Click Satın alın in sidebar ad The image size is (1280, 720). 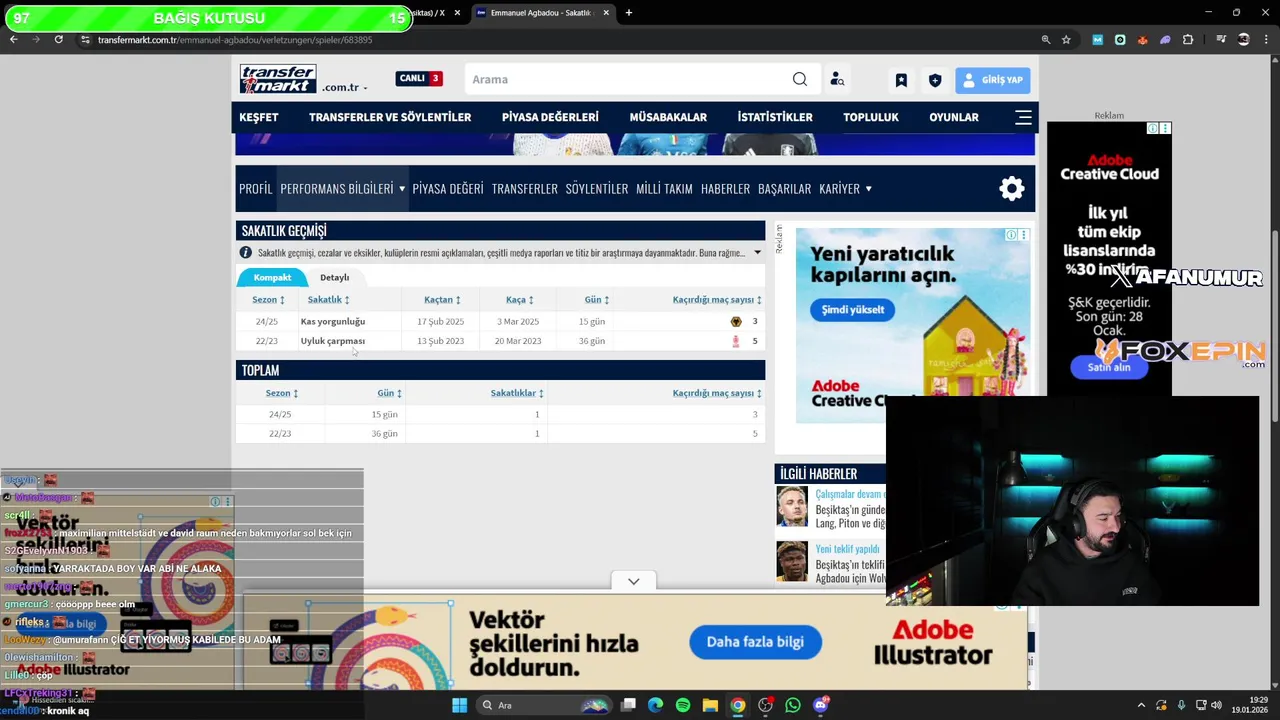click(1109, 367)
